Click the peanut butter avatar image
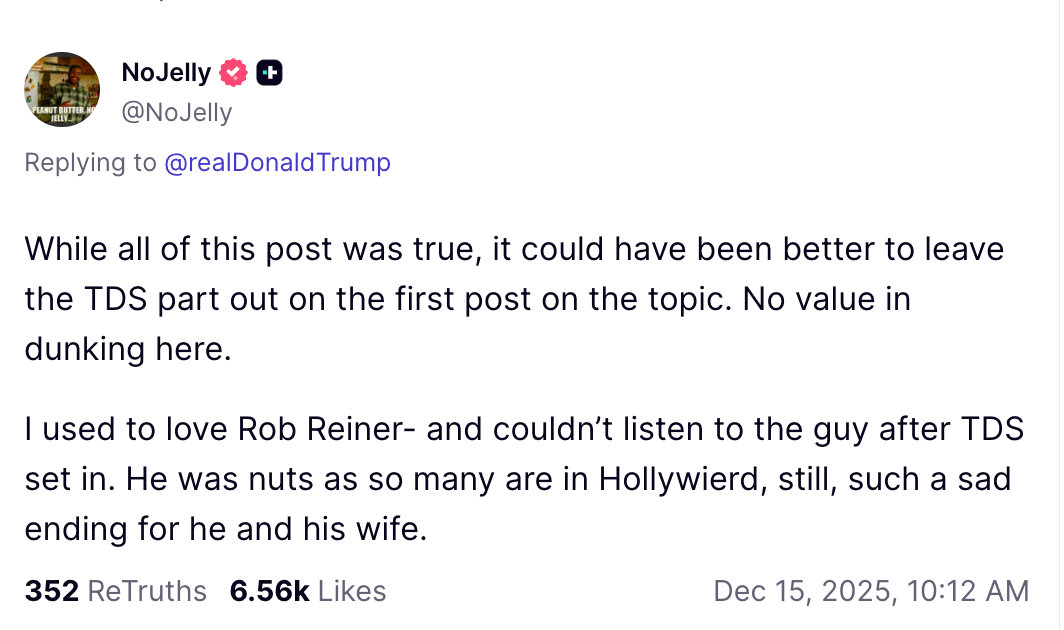Screen dimensions: 1064x630 tap(62, 89)
